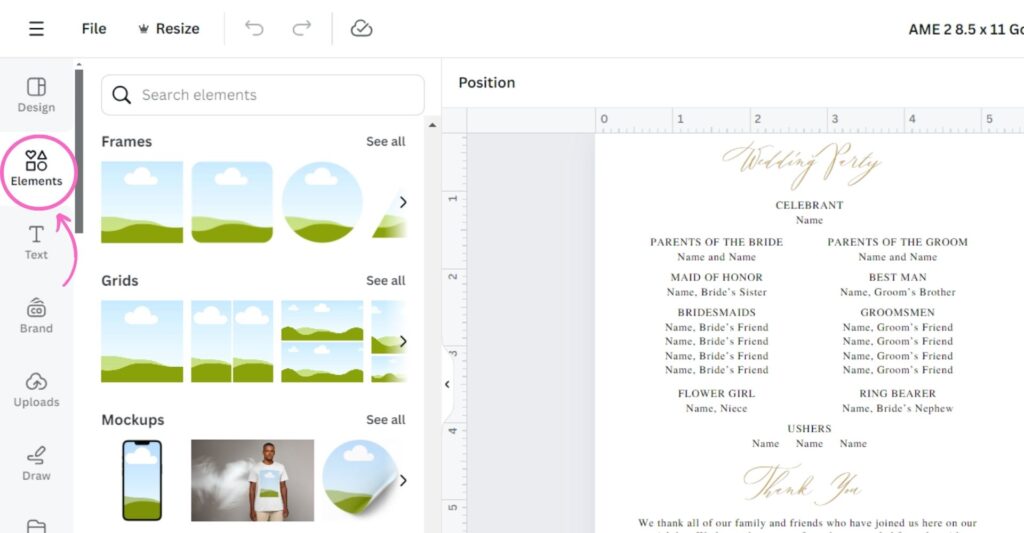
Task: Open the Design sidebar panel
Action: tap(36, 95)
